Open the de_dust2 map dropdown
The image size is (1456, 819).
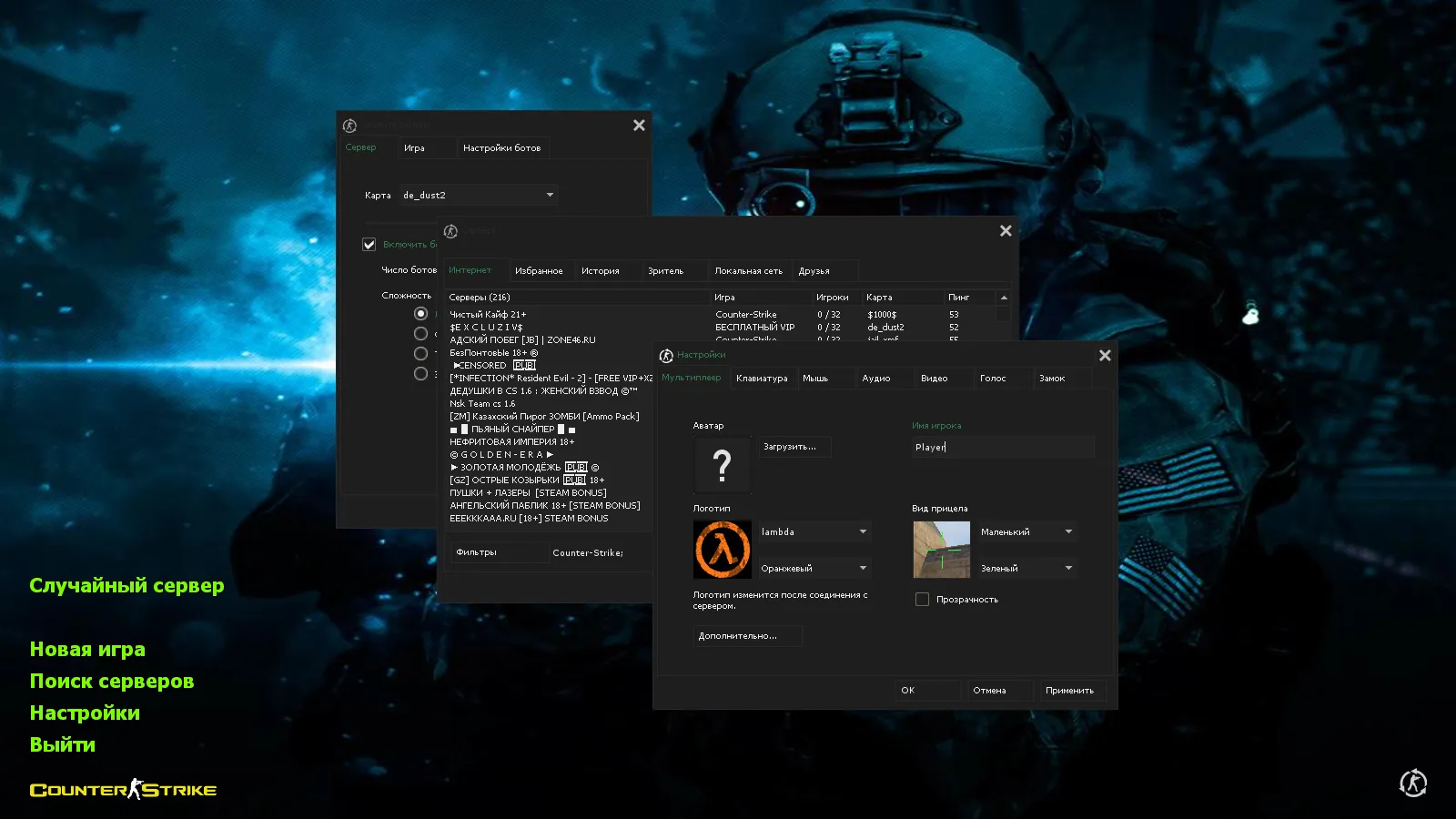479,196
